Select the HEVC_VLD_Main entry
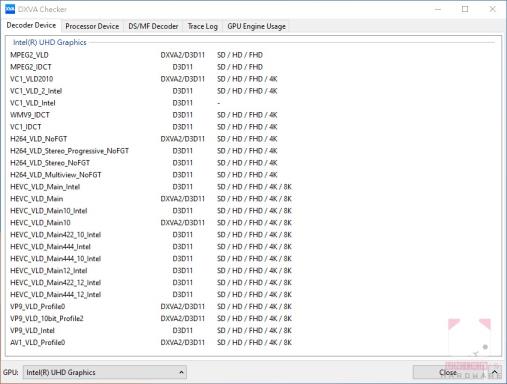The image size is (507, 384). click(37, 199)
